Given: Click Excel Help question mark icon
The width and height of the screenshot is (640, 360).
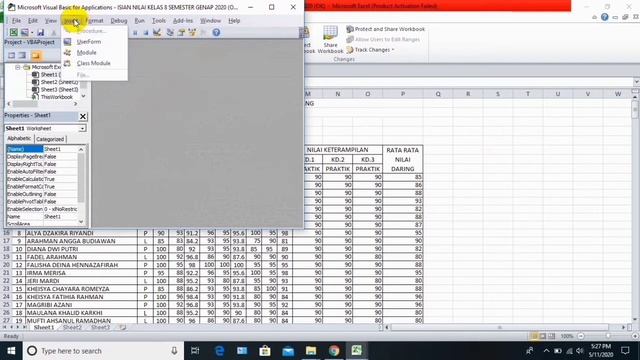Looking at the screenshot, I should 604,17.
